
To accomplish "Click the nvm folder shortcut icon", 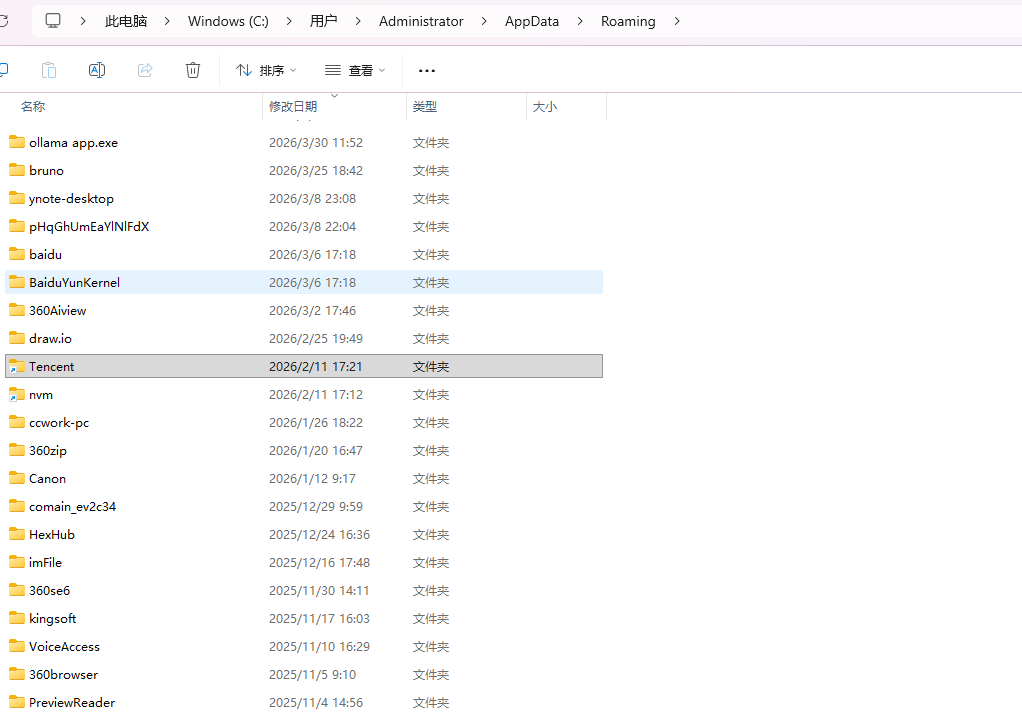I will click(x=17, y=394).
